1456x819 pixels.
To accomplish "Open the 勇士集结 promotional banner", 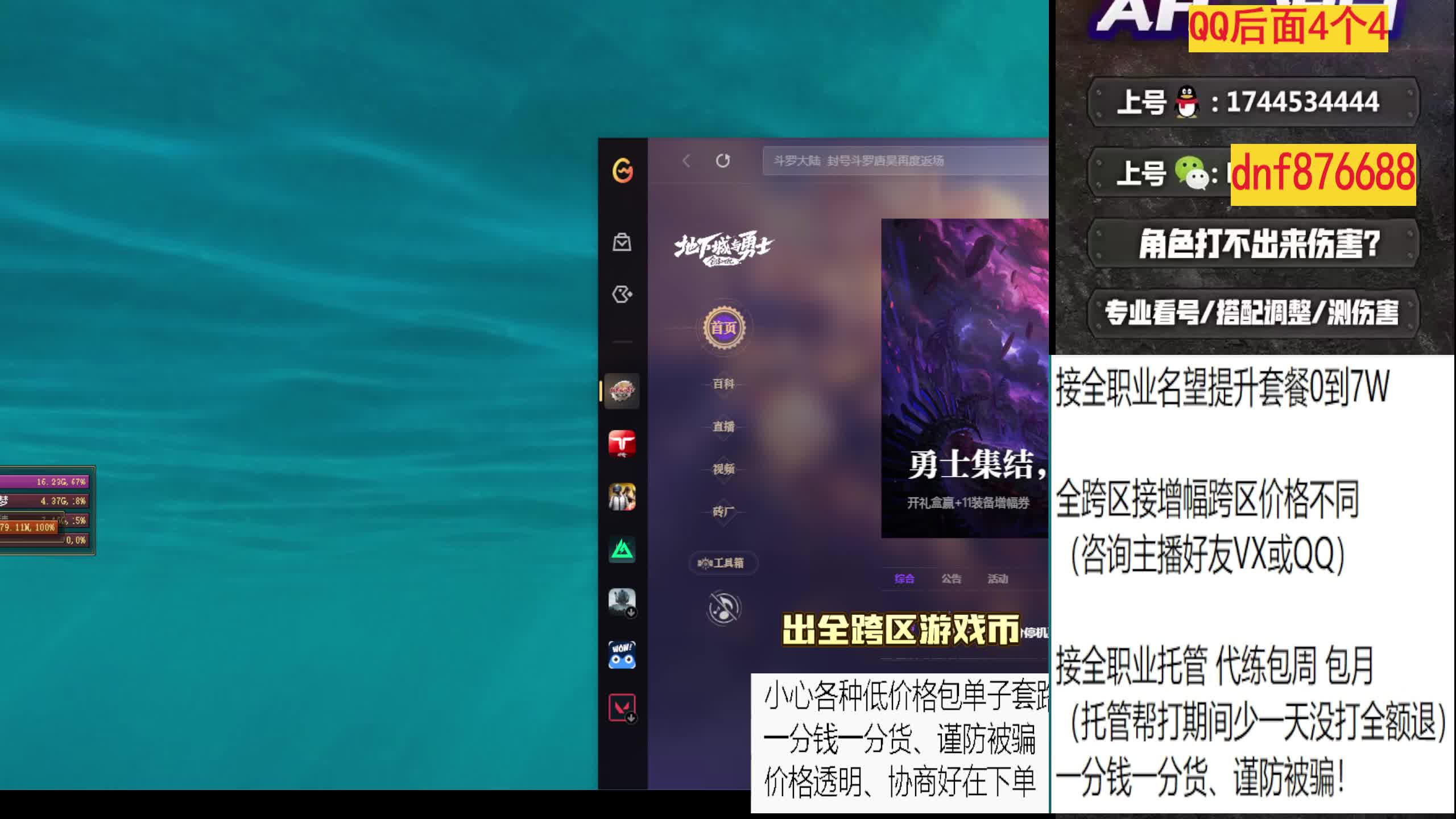I will (965, 378).
